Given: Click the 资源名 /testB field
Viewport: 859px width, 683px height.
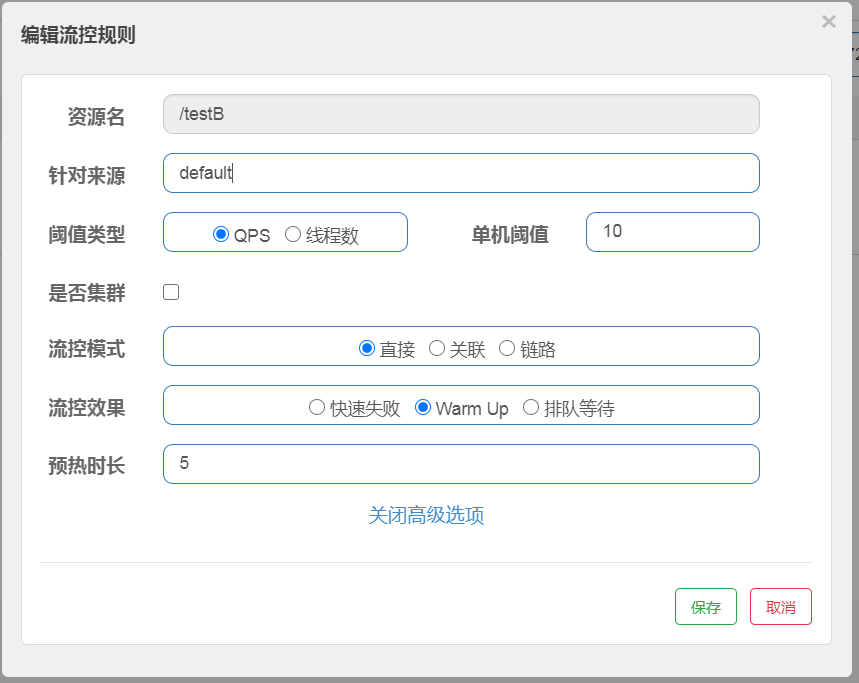Looking at the screenshot, I should point(461,114).
